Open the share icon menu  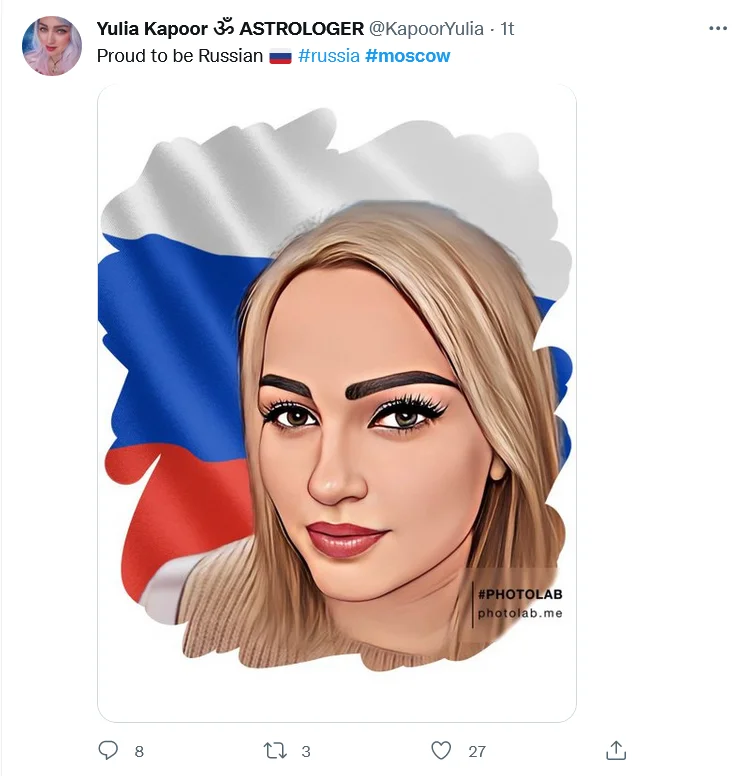pyautogui.click(x=616, y=750)
